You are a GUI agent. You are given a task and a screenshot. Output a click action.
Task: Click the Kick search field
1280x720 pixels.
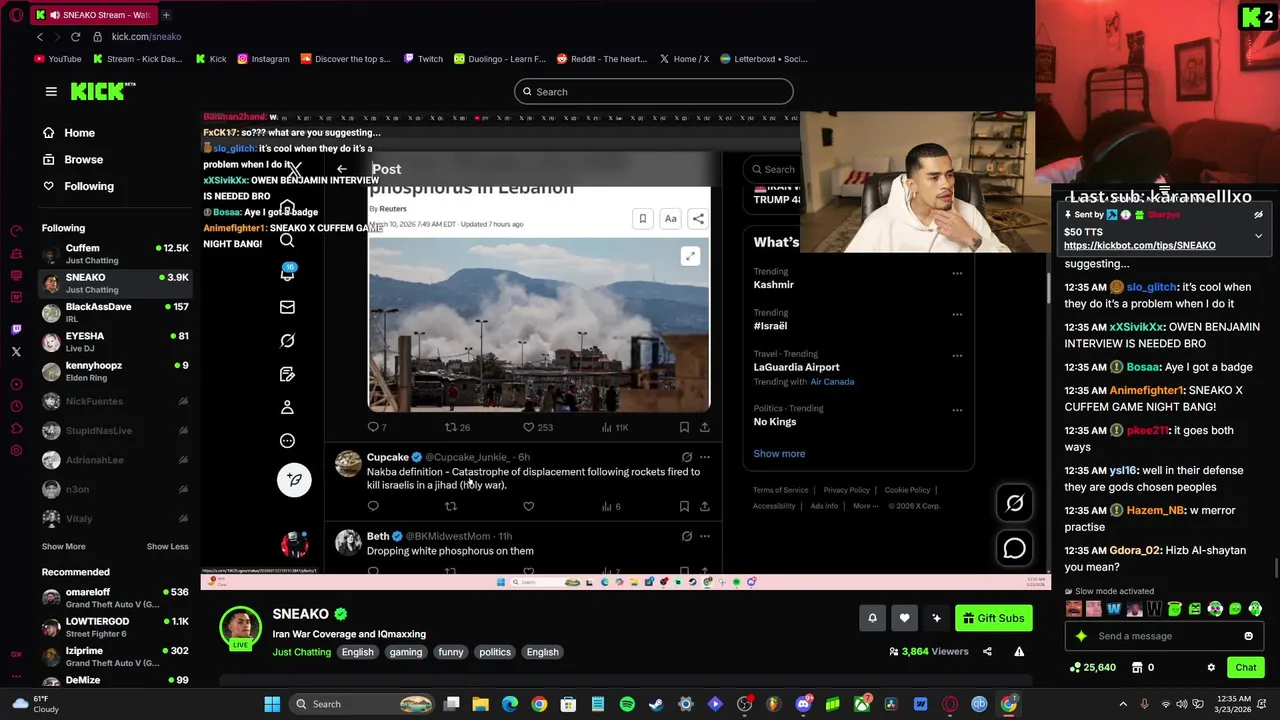click(654, 92)
